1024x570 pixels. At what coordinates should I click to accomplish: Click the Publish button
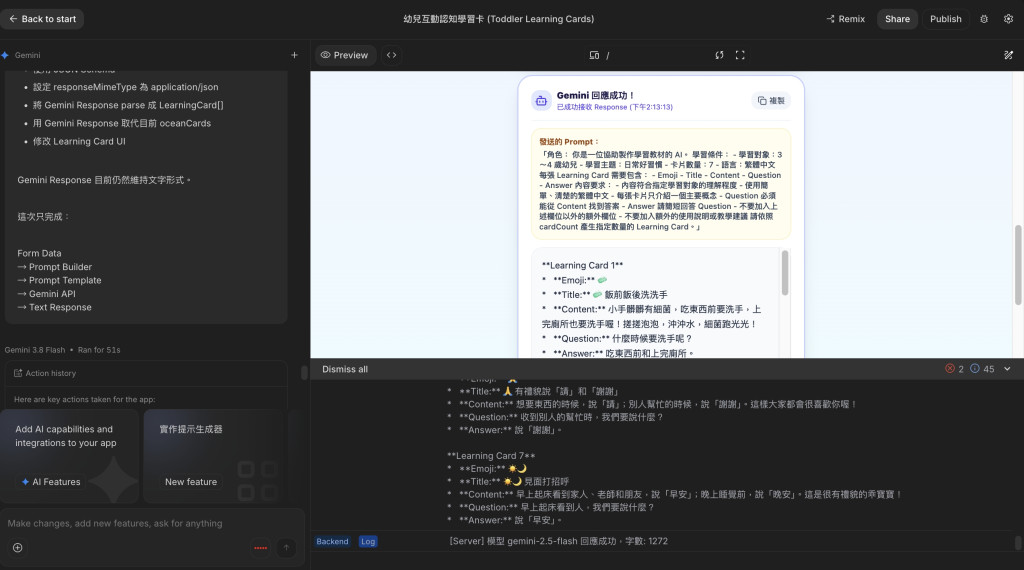946,19
